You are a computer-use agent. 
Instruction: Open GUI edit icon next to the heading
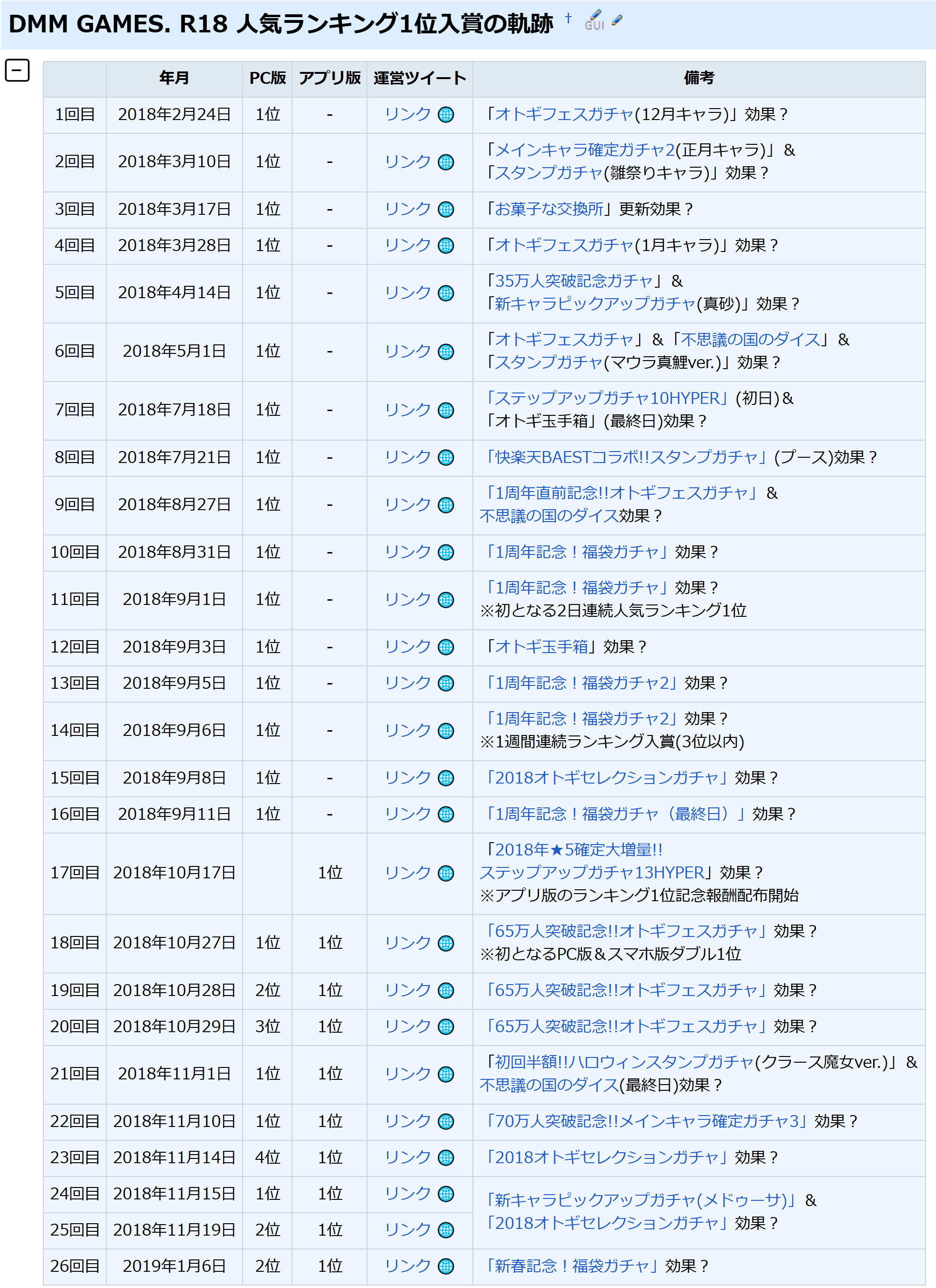[594, 20]
